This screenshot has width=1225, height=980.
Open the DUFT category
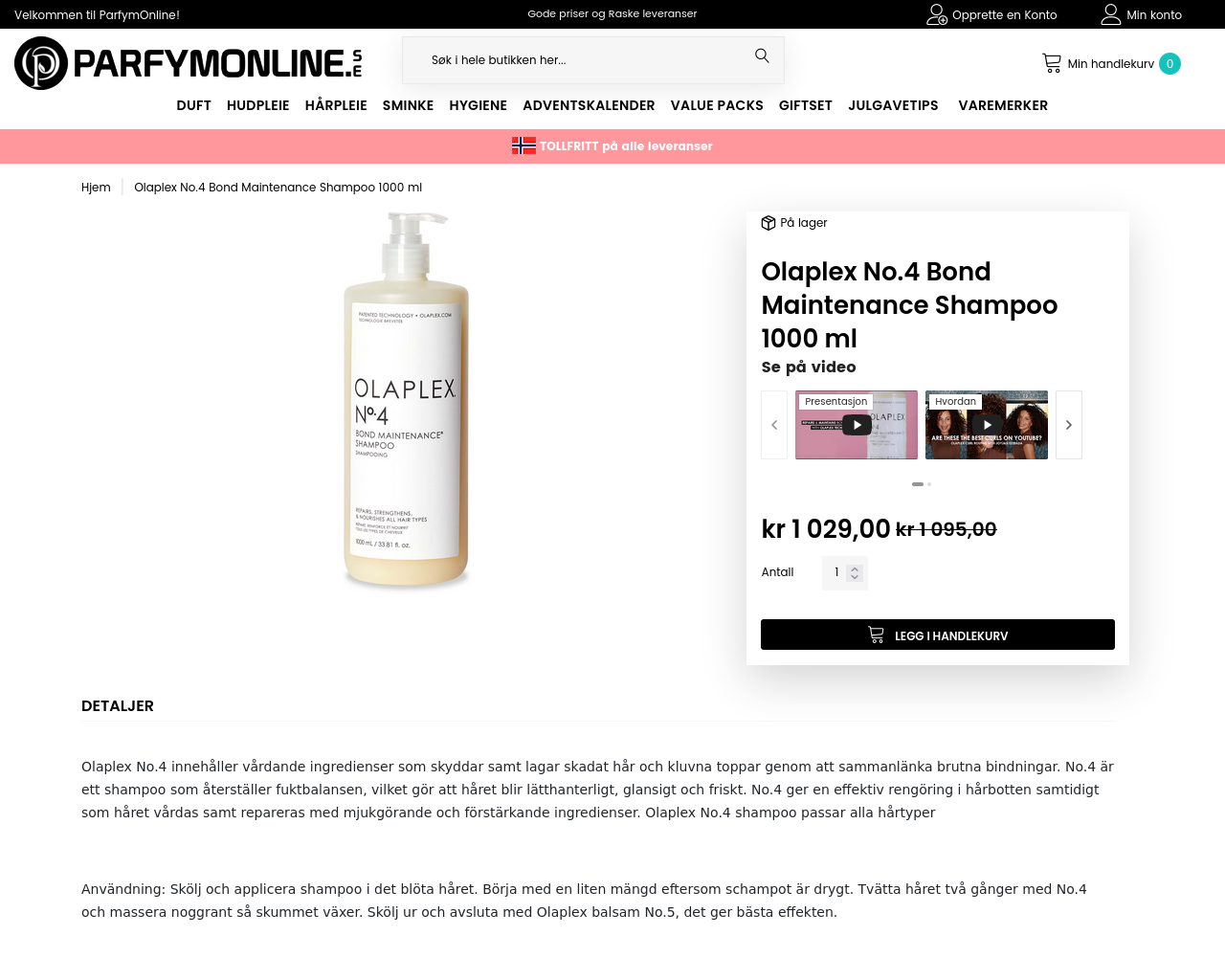tap(193, 105)
